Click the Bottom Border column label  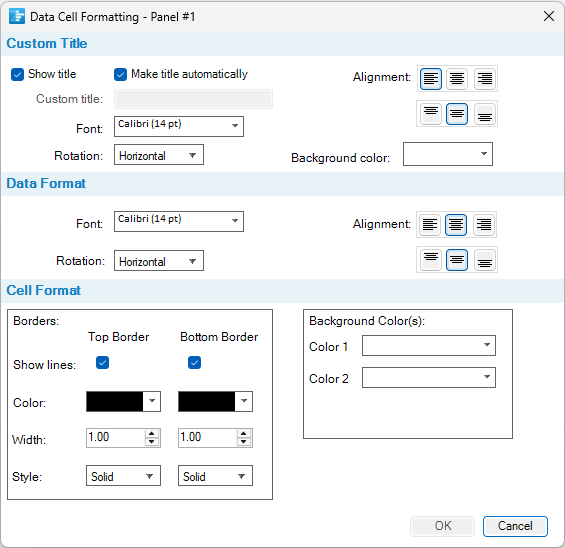pyautogui.click(x=219, y=337)
